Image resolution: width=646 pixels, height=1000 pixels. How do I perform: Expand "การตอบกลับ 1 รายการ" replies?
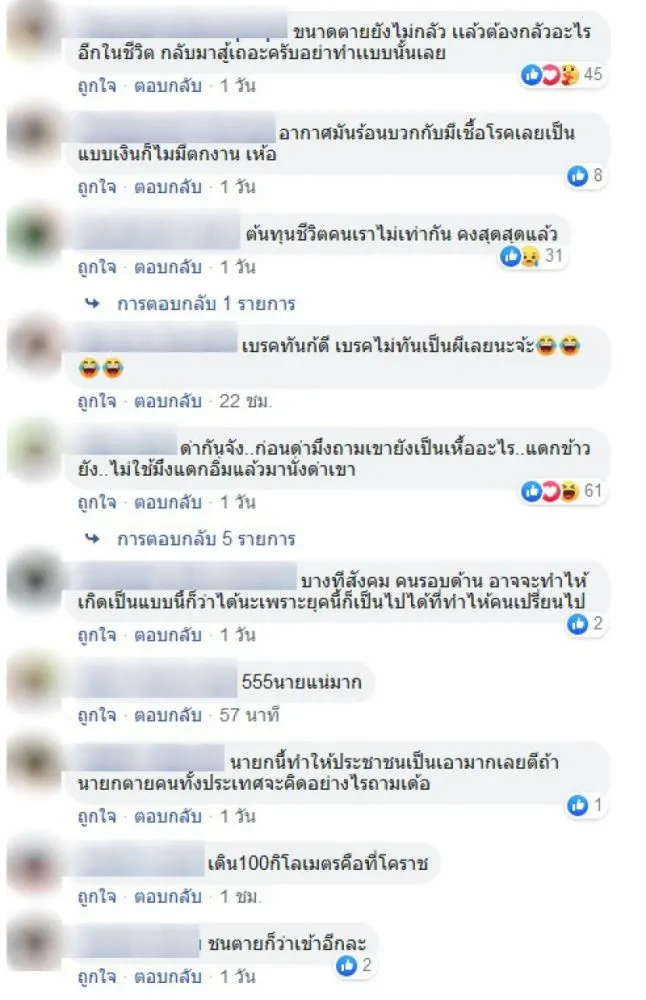[206, 304]
